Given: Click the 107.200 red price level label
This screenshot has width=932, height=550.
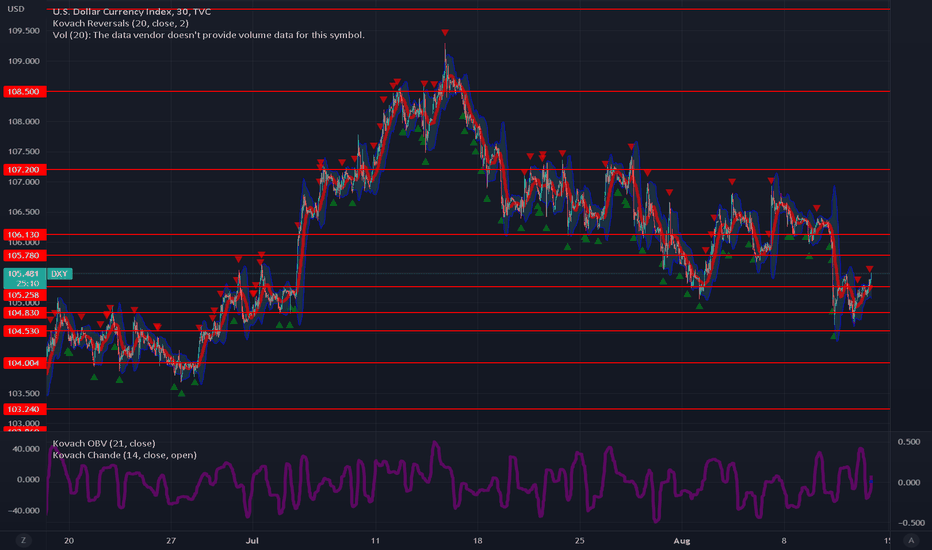Looking at the screenshot, I should coord(24,169).
